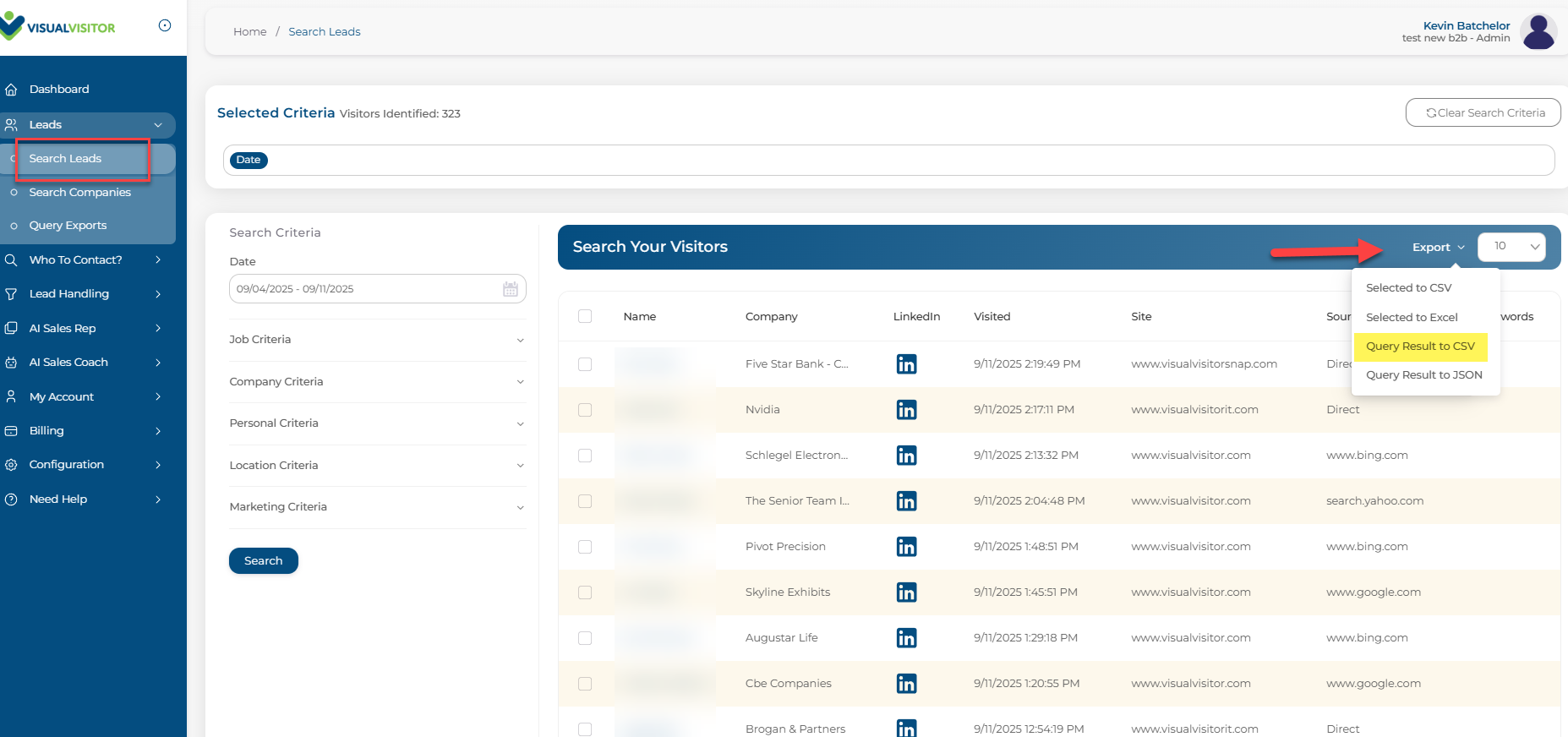
Task: Open LinkedIn icon for Schlegel Electron row
Action: [x=906, y=456]
